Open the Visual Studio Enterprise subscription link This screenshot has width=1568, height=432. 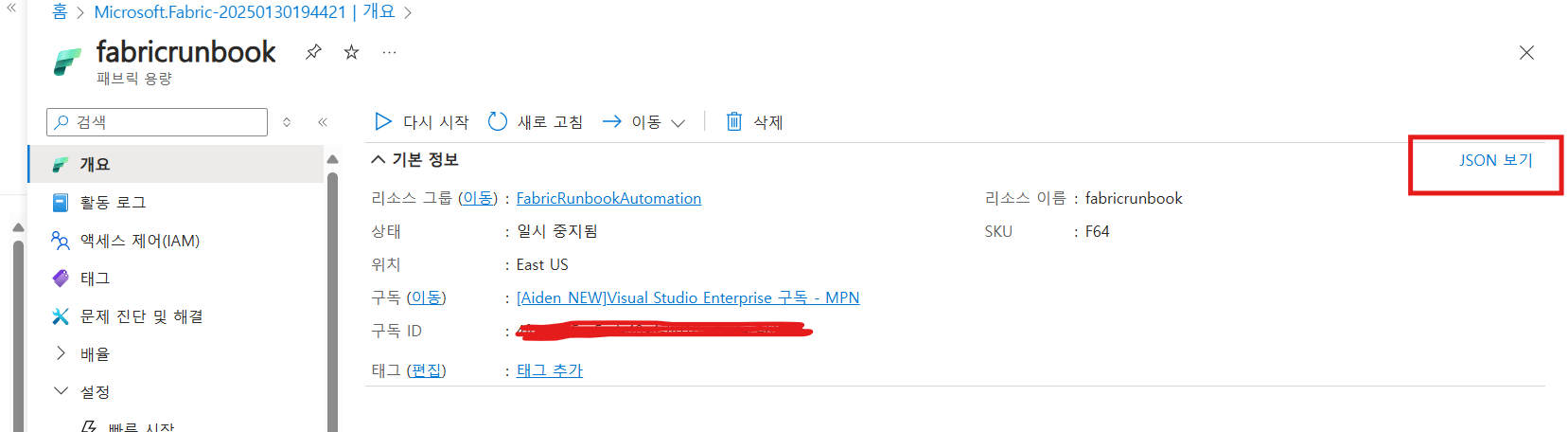click(688, 297)
